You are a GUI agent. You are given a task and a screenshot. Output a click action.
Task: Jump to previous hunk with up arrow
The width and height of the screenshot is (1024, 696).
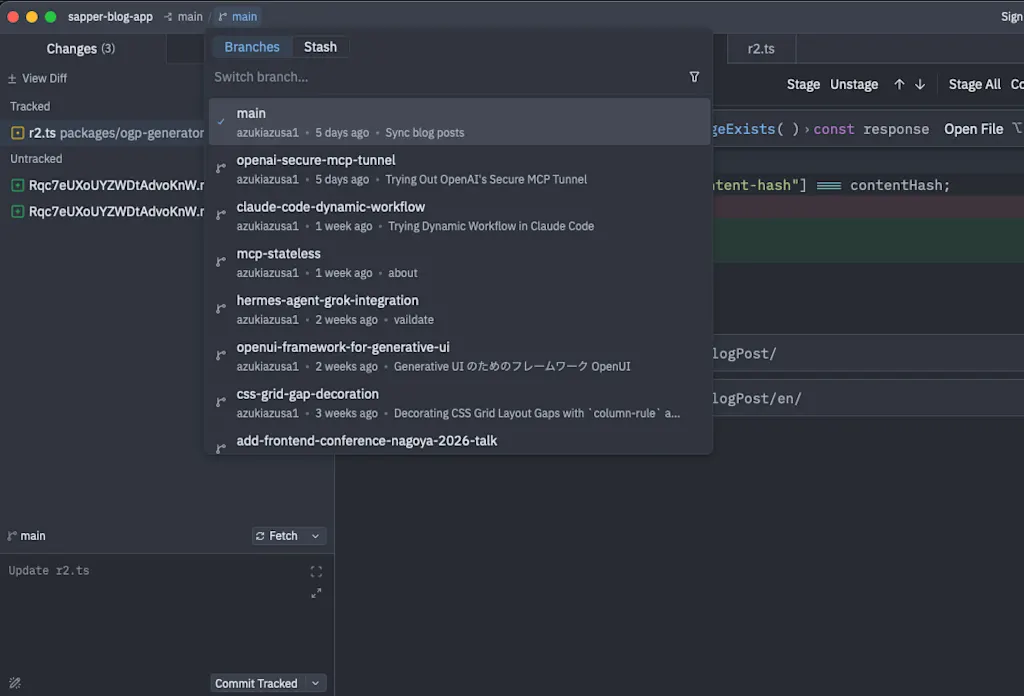point(899,84)
